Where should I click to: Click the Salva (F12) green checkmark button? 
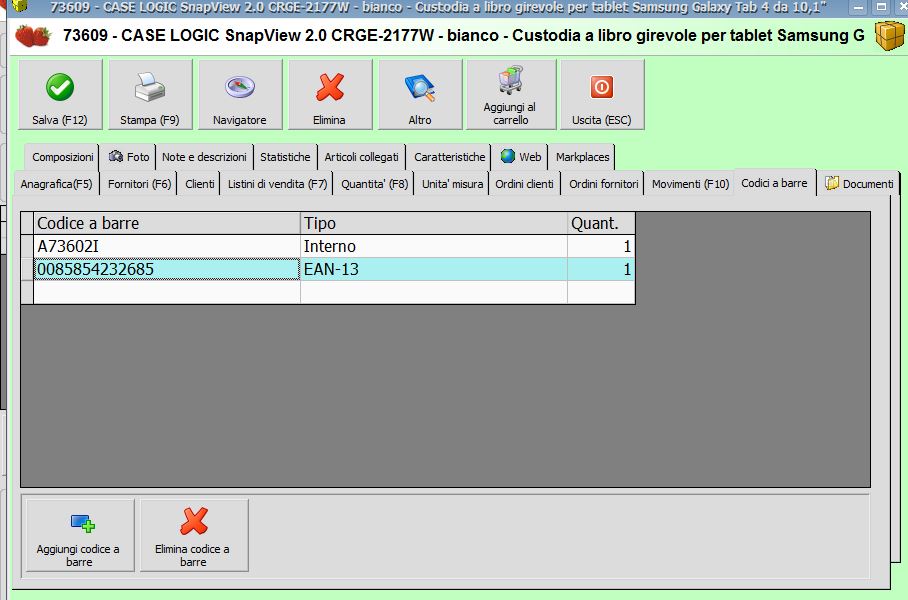[60, 94]
